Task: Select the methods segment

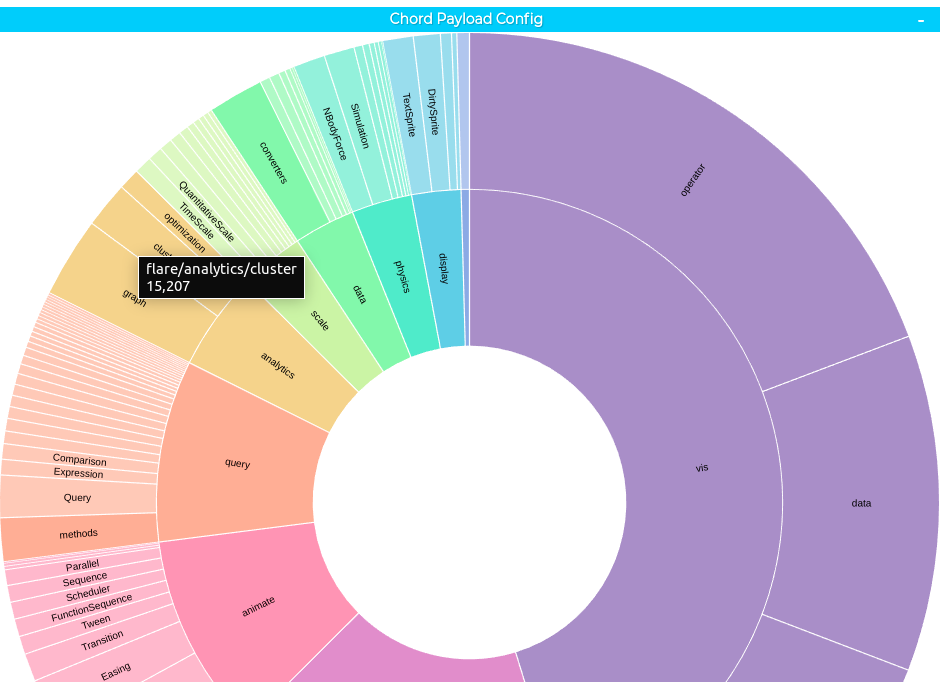Action: [78, 535]
